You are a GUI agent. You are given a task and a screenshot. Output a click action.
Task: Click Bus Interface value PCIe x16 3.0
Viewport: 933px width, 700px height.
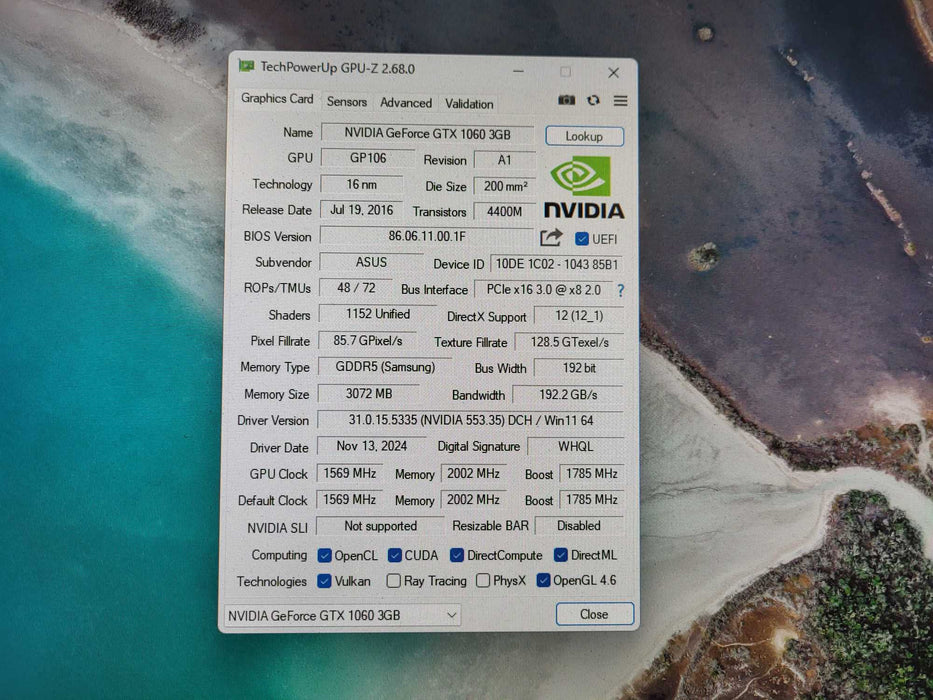544,290
